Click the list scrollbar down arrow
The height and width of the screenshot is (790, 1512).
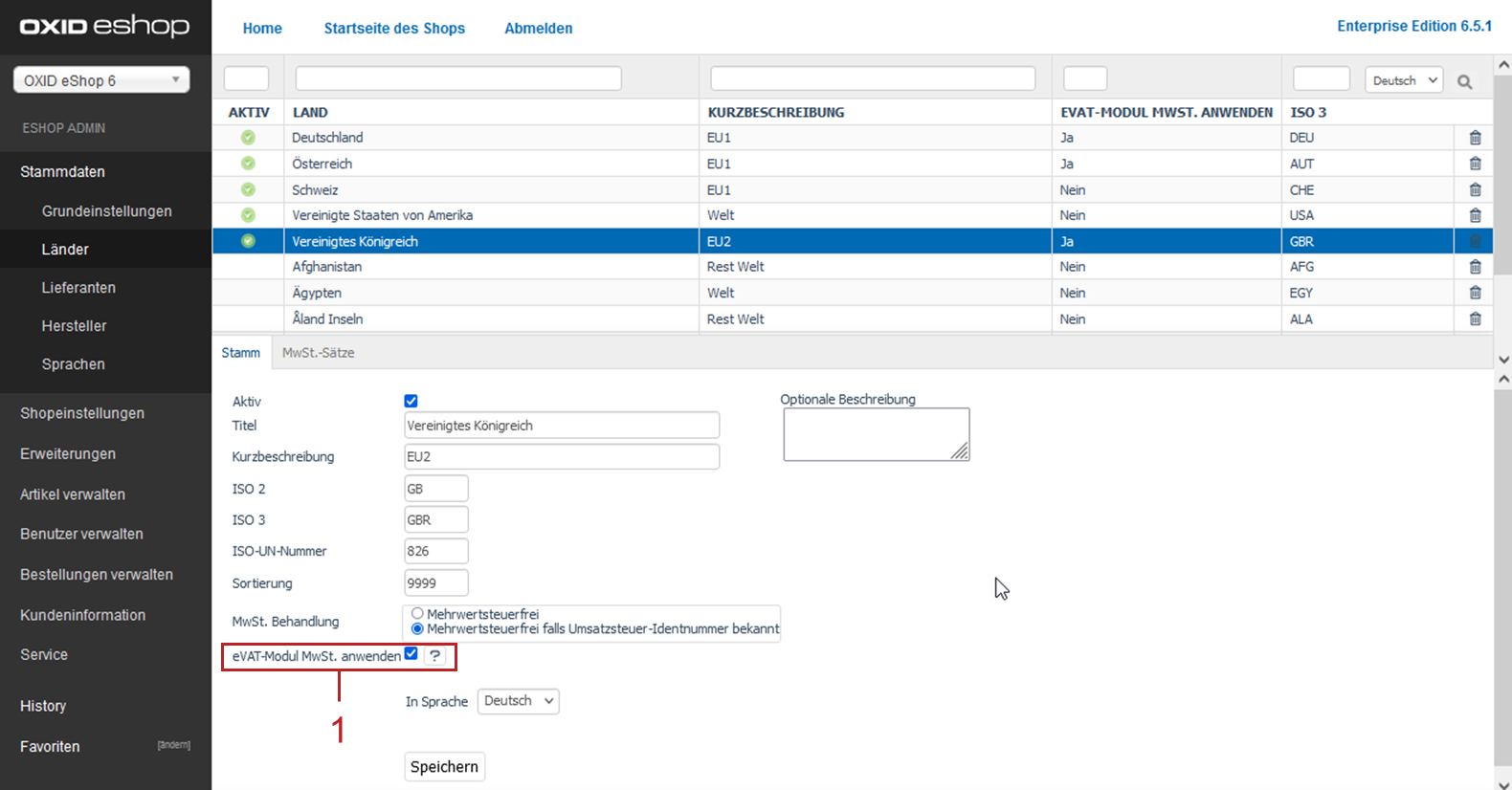[1503, 360]
